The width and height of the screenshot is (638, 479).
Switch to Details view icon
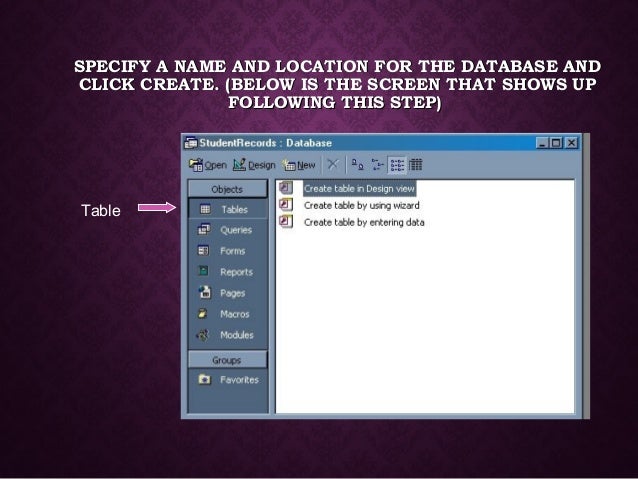point(415,164)
